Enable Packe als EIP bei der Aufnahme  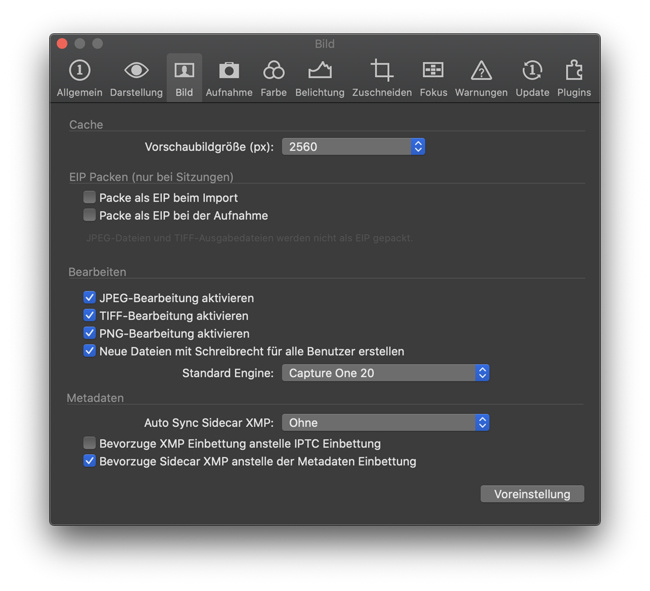click(90, 216)
